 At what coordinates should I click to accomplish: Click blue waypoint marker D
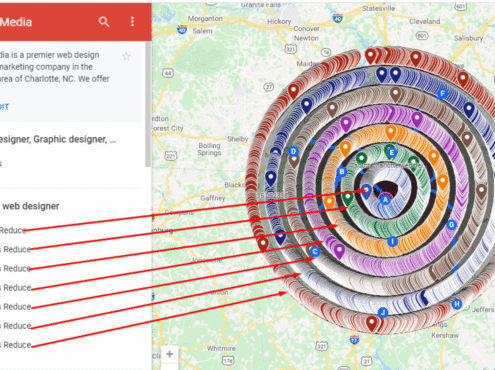293,152
